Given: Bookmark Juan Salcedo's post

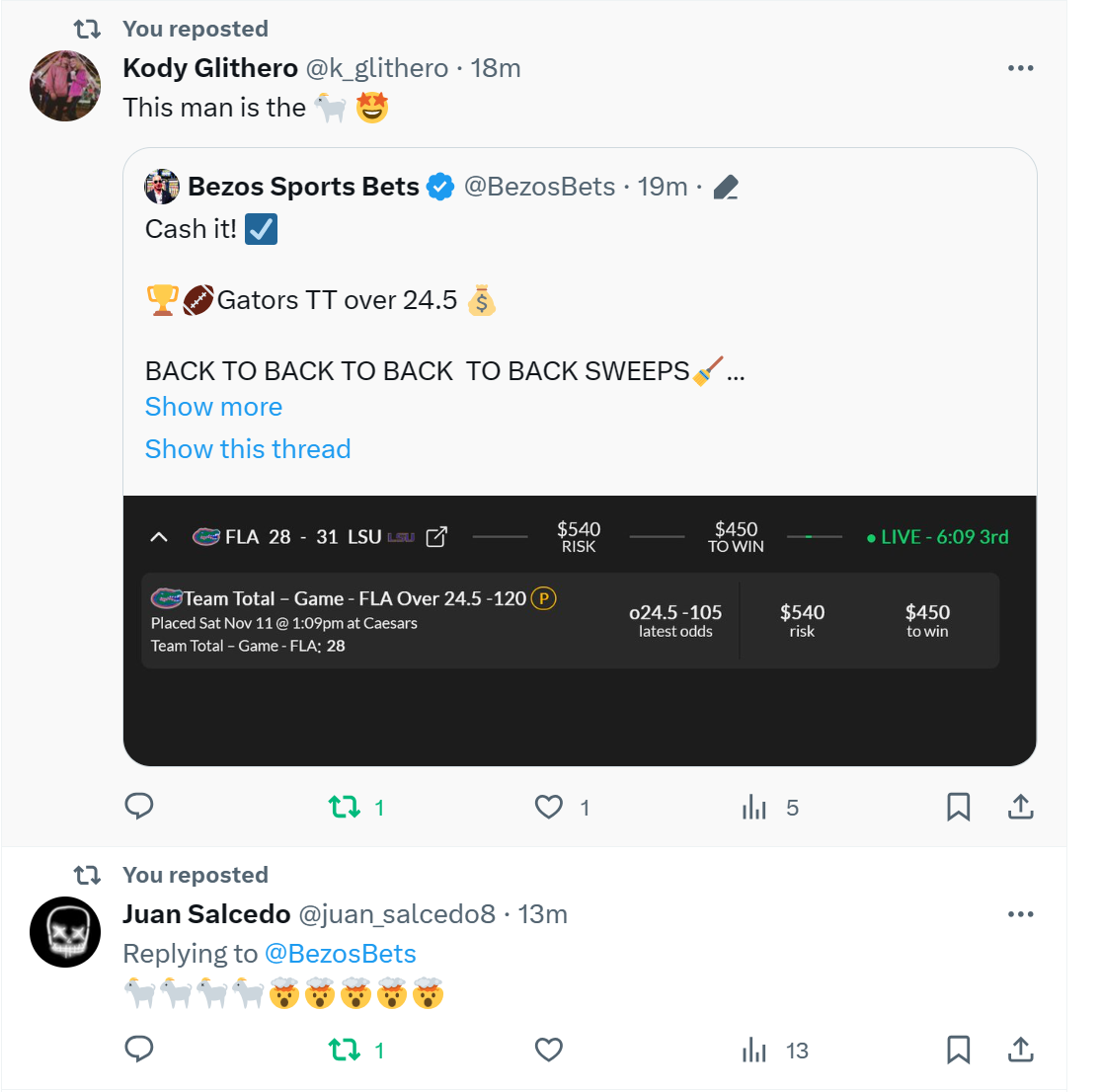Looking at the screenshot, I should pyautogui.click(x=958, y=1050).
